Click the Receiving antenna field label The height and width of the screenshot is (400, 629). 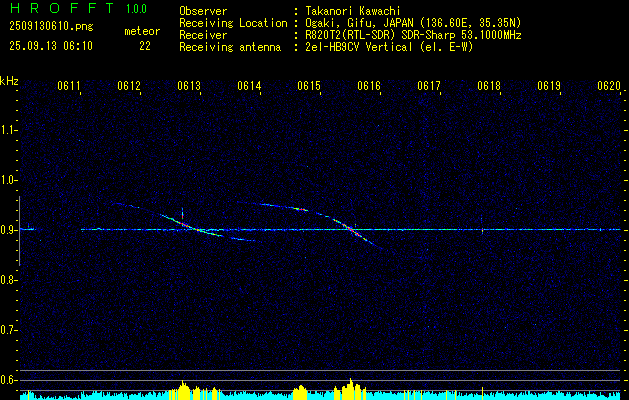[230, 47]
